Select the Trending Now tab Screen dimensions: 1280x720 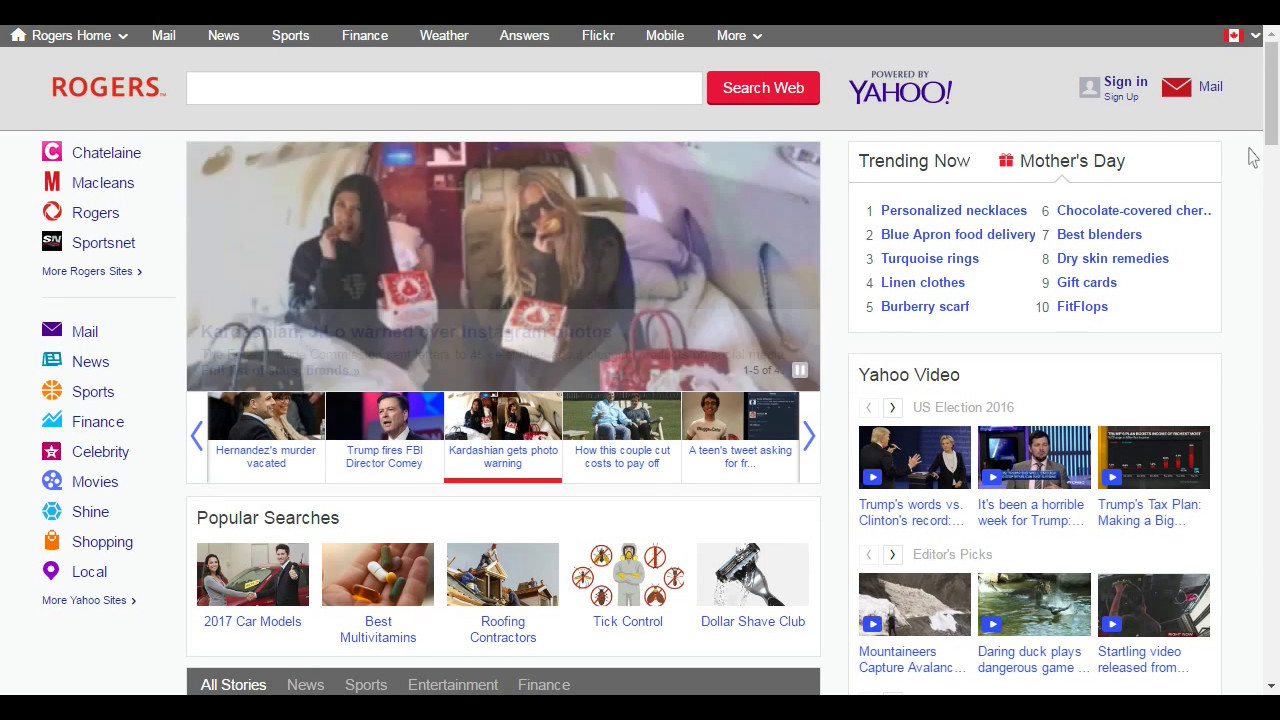(914, 161)
